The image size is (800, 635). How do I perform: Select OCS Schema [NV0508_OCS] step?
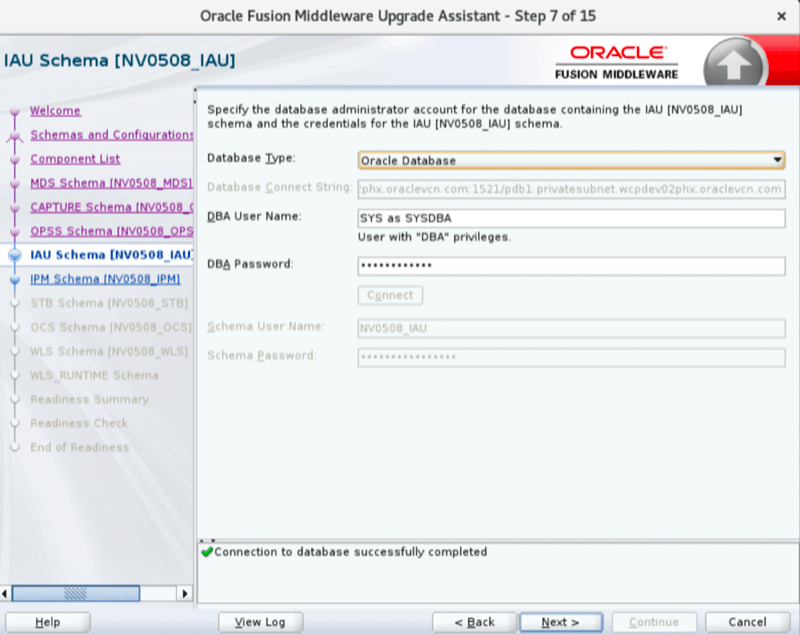pos(111,327)
